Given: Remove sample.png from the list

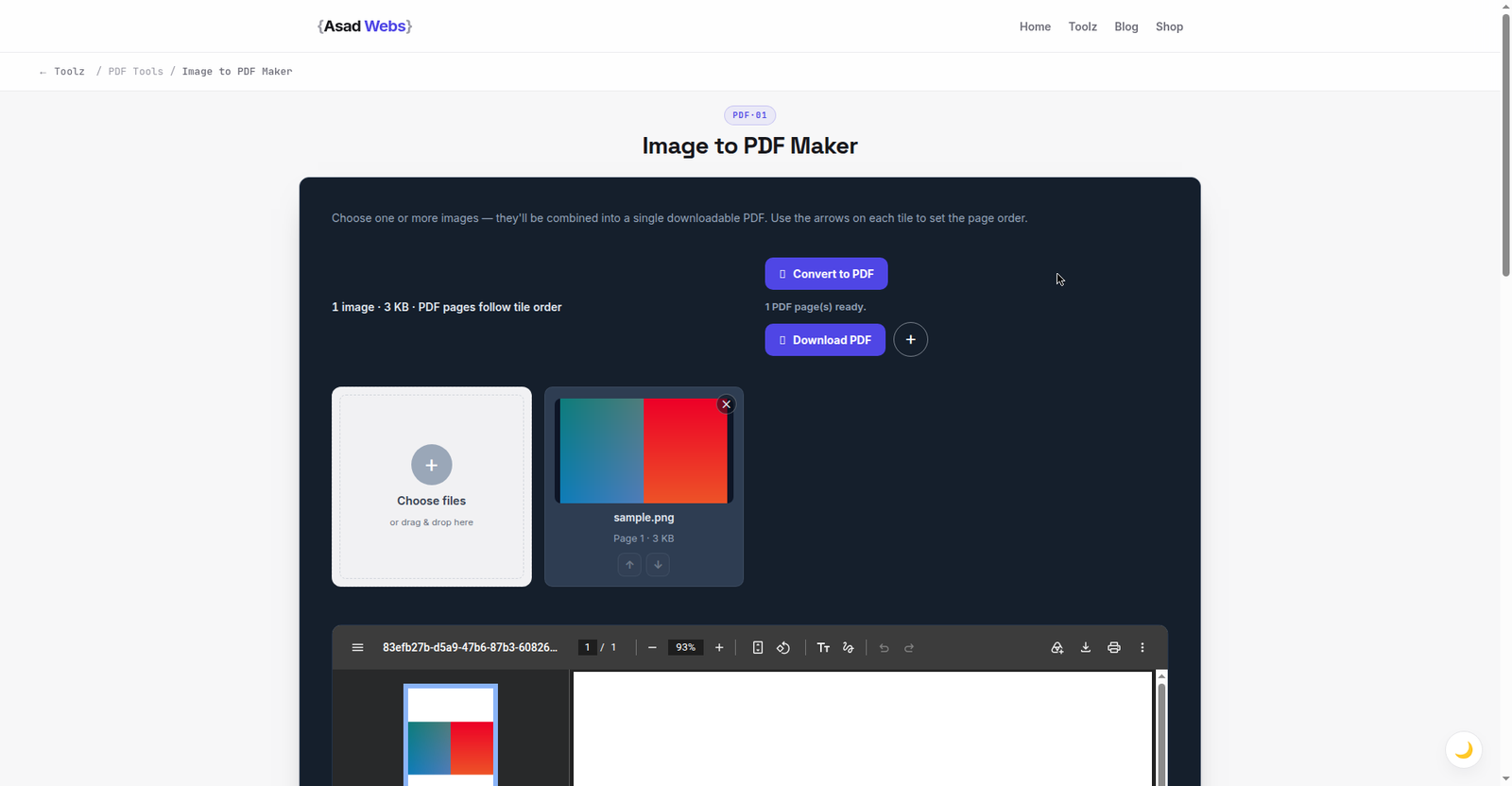Looking at the screenshot, I should (x=726, y=404).
